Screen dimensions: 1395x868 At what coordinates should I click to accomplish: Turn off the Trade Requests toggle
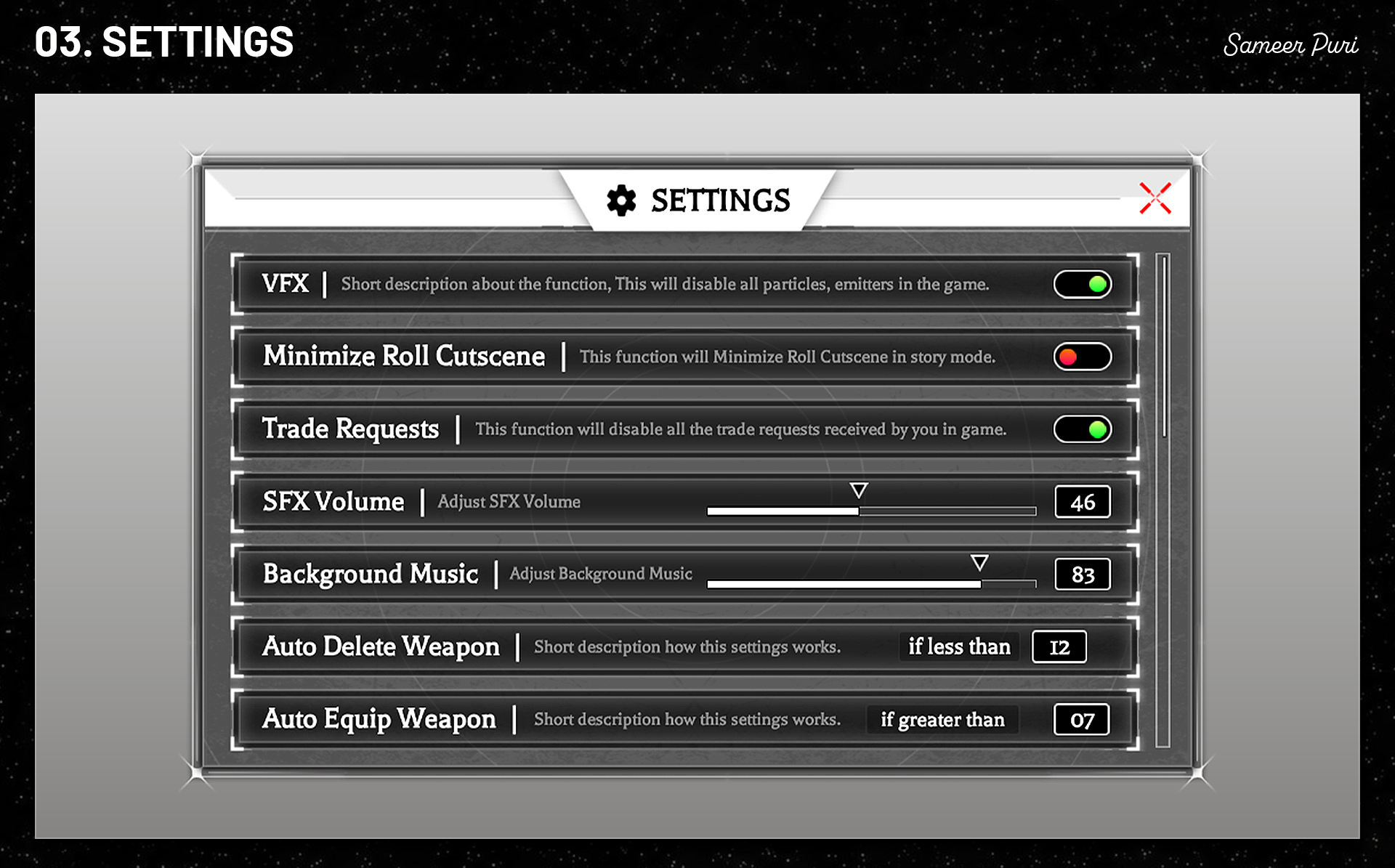point(1082,429)
